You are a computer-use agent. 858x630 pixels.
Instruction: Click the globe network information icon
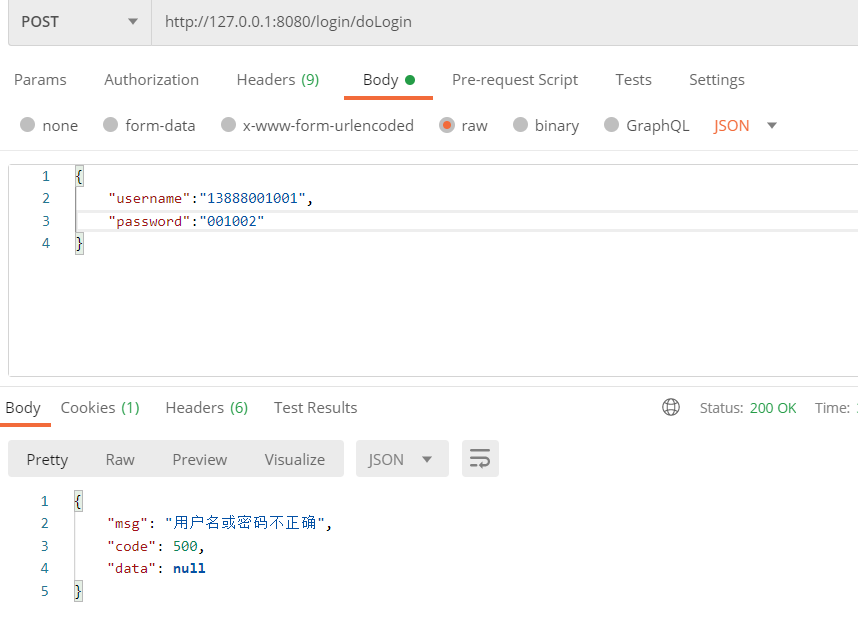tap(671, 407)
